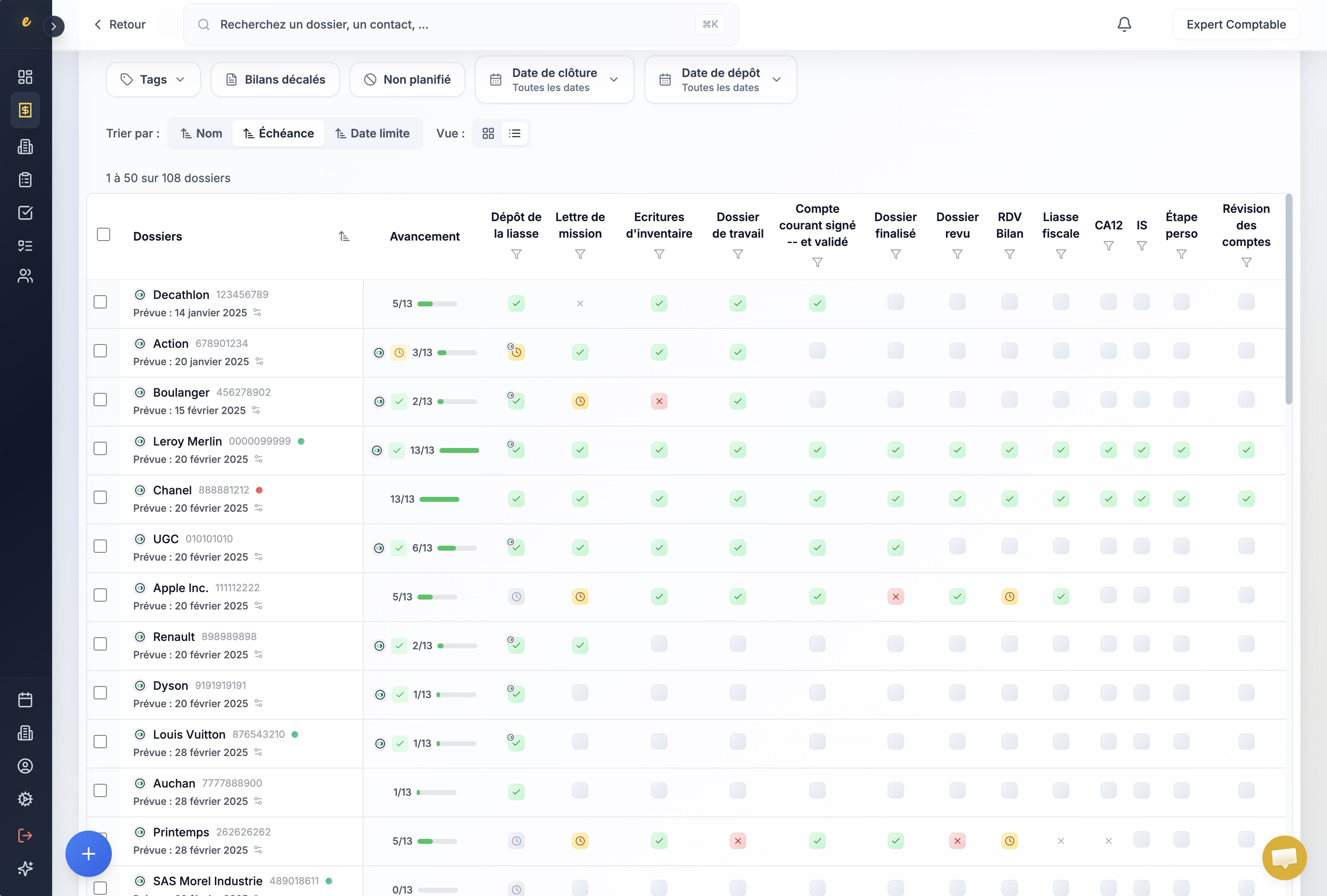This screenshot has width=1327, height=896.
Task: Click filter icon under Liasse fiscale
Action: [x=1060, y=254]
